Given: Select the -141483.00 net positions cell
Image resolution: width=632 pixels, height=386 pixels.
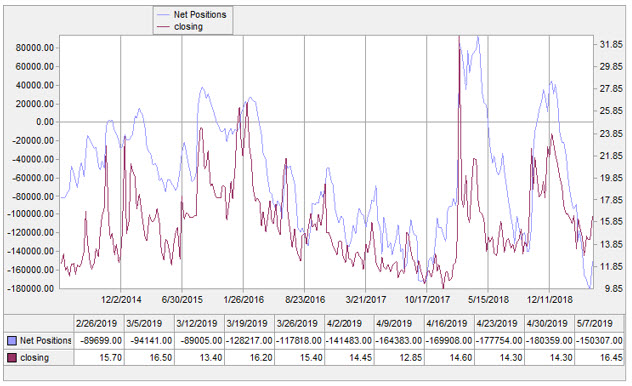Looking at the screenshot, I should coord(349,341).
